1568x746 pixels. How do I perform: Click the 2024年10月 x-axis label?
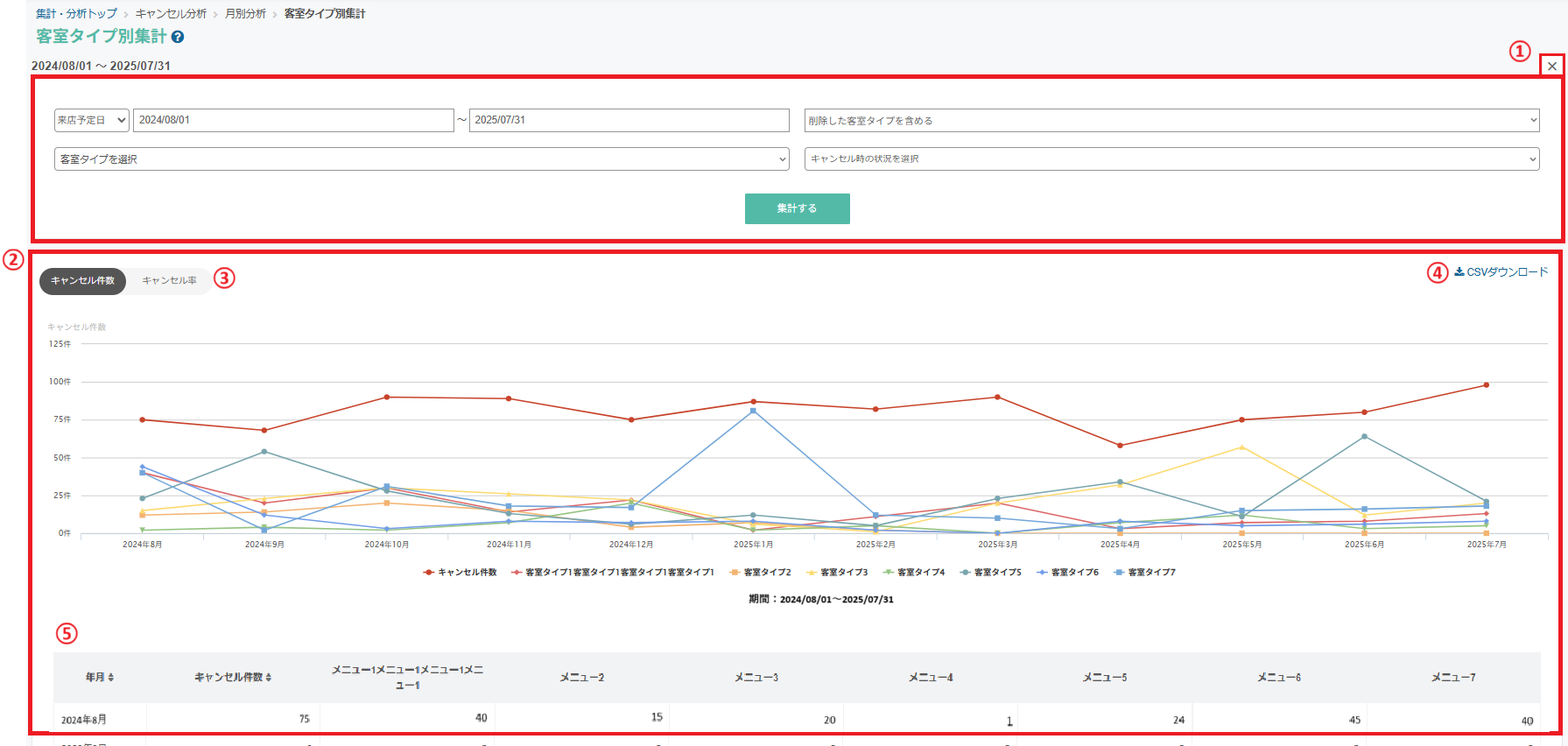pos(387,545)
